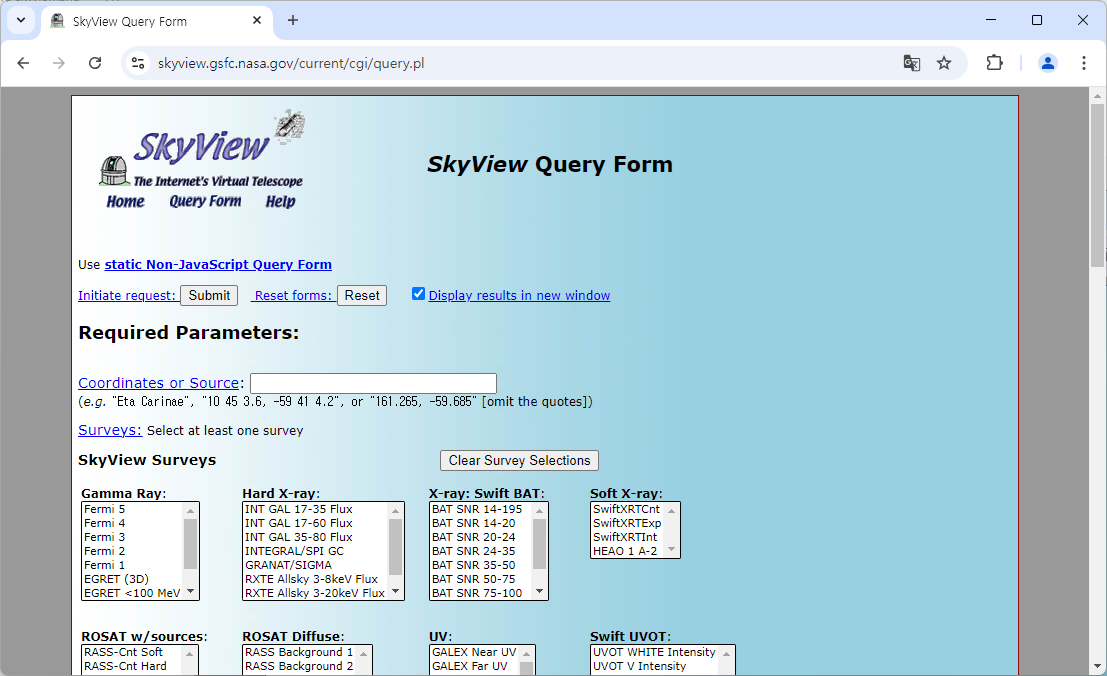Click the browser forward arrow
The width and height of the screenshot is (1107, 676).
pos(59,64)
